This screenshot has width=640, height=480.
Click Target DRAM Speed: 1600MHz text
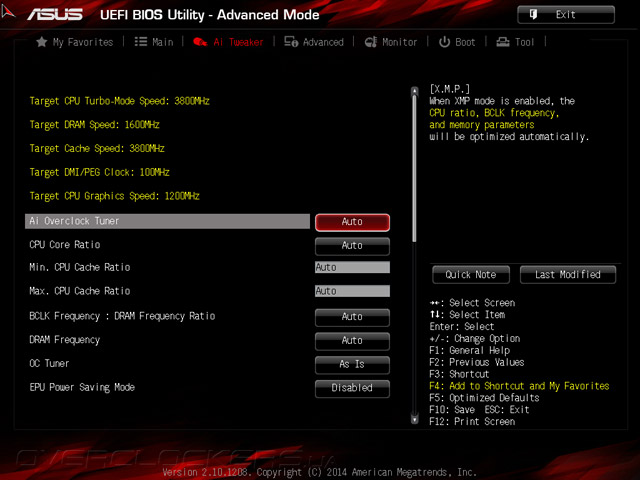(94, 125)
